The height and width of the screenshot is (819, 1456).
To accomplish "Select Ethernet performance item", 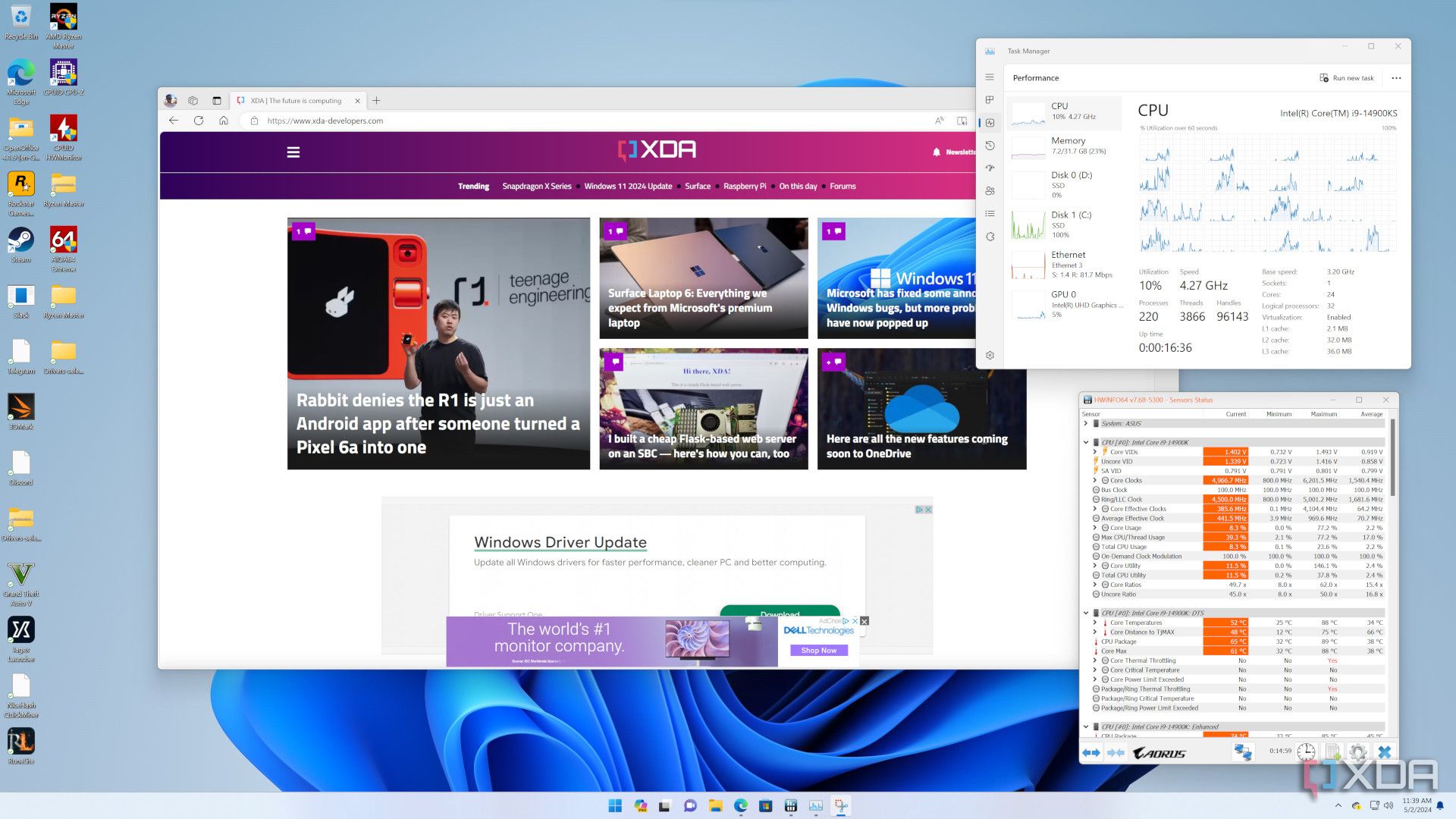I will [x=1065, y=265].
